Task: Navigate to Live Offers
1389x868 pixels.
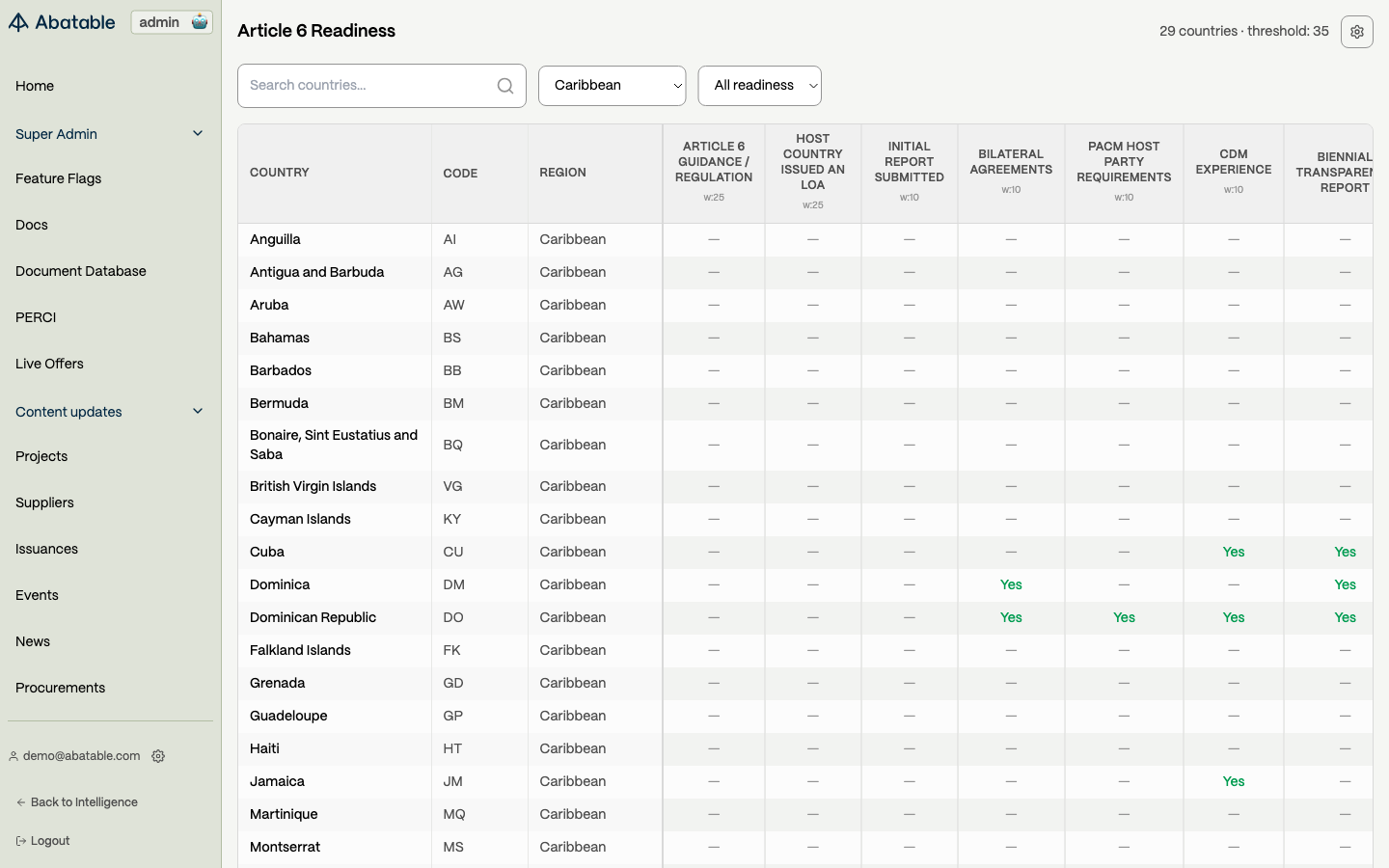Action: coord(49,364)
